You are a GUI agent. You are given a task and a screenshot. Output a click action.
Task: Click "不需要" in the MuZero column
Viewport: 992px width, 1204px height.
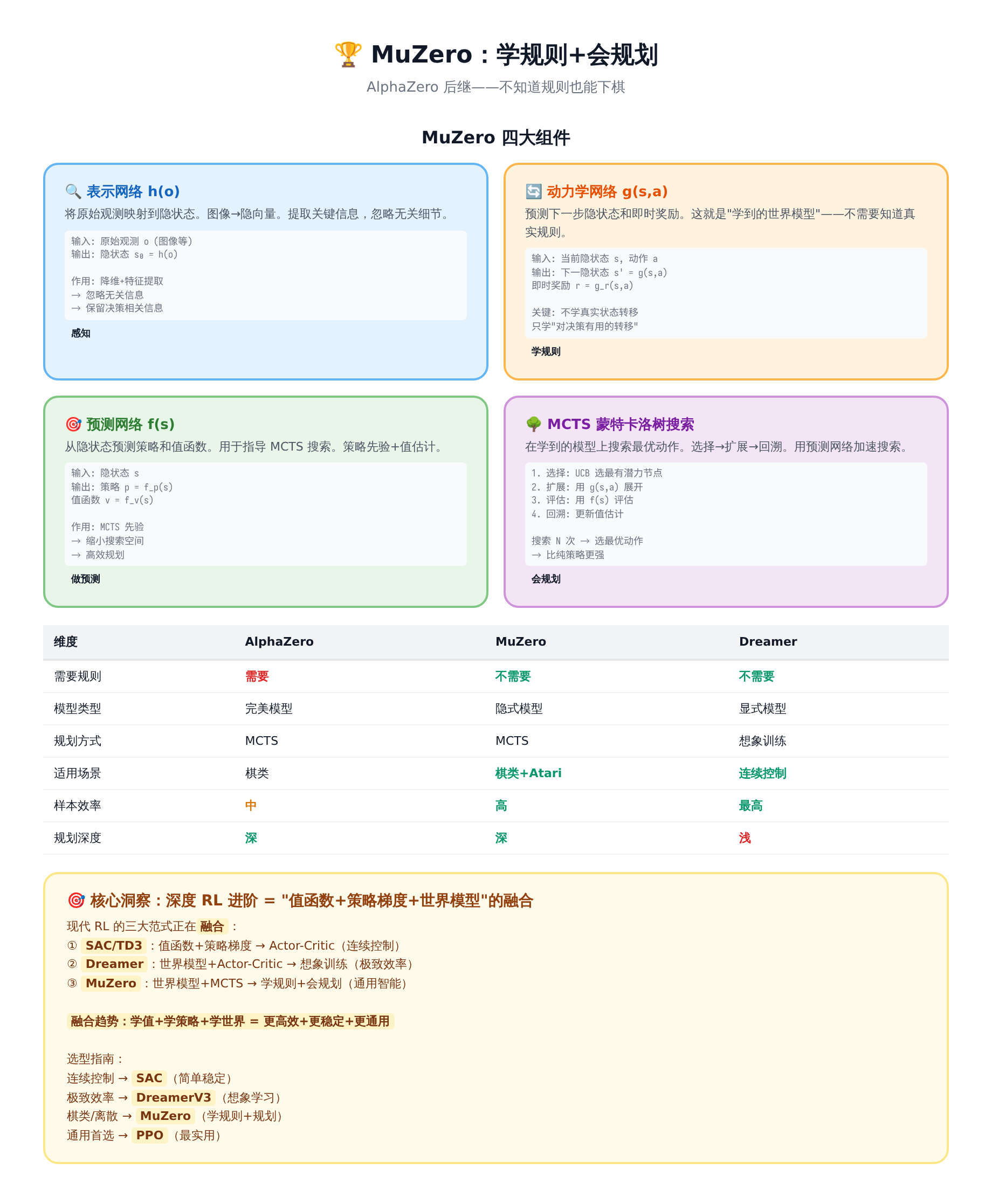coord(513,676)
